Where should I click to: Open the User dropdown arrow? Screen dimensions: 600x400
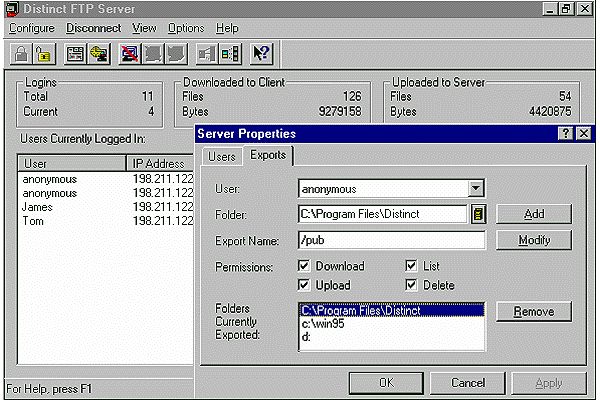click(476, 188)
